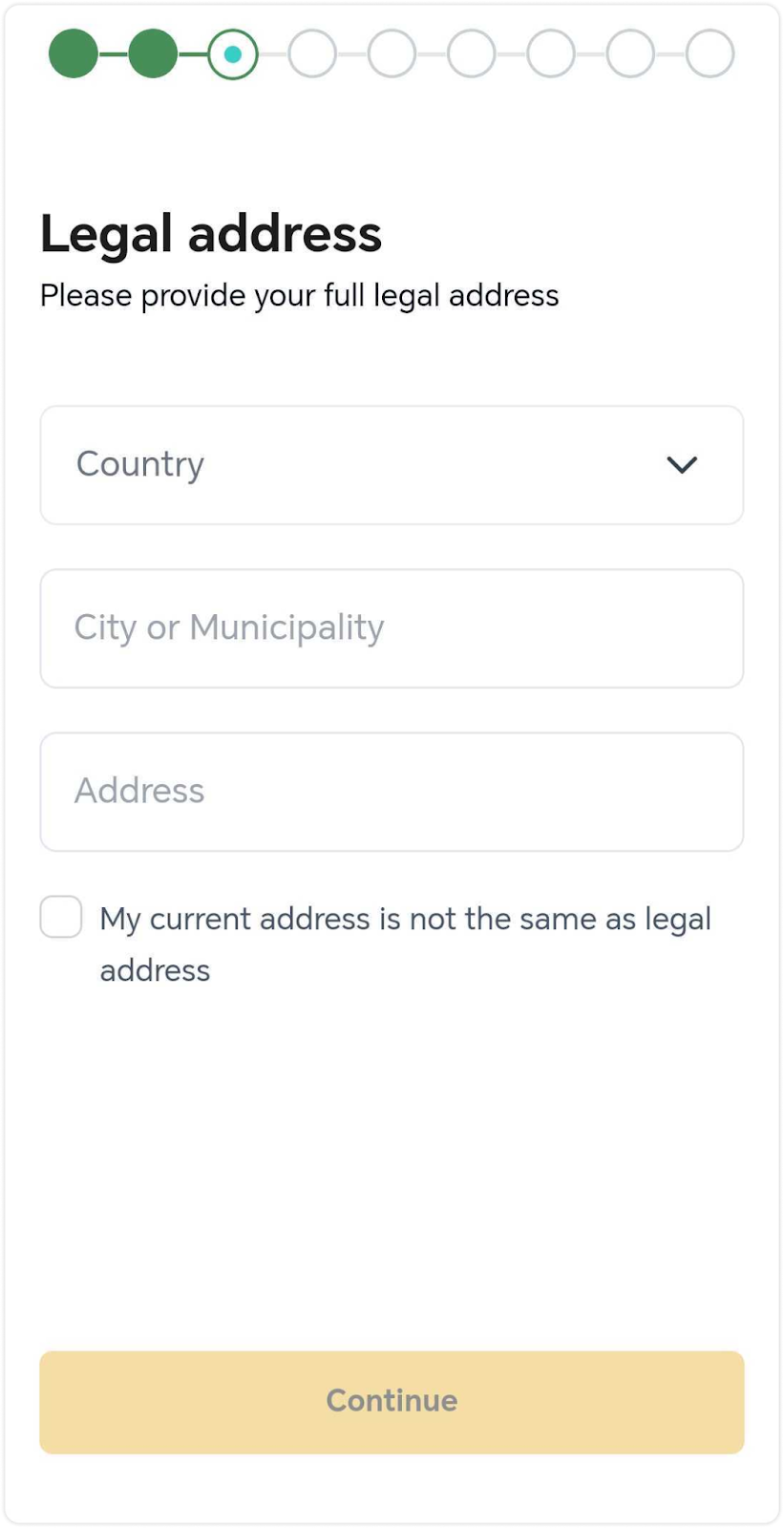The width and height of the screenshot is (784, 1528).
Task: Click the last ninth step circle
Action: point(710,54)
